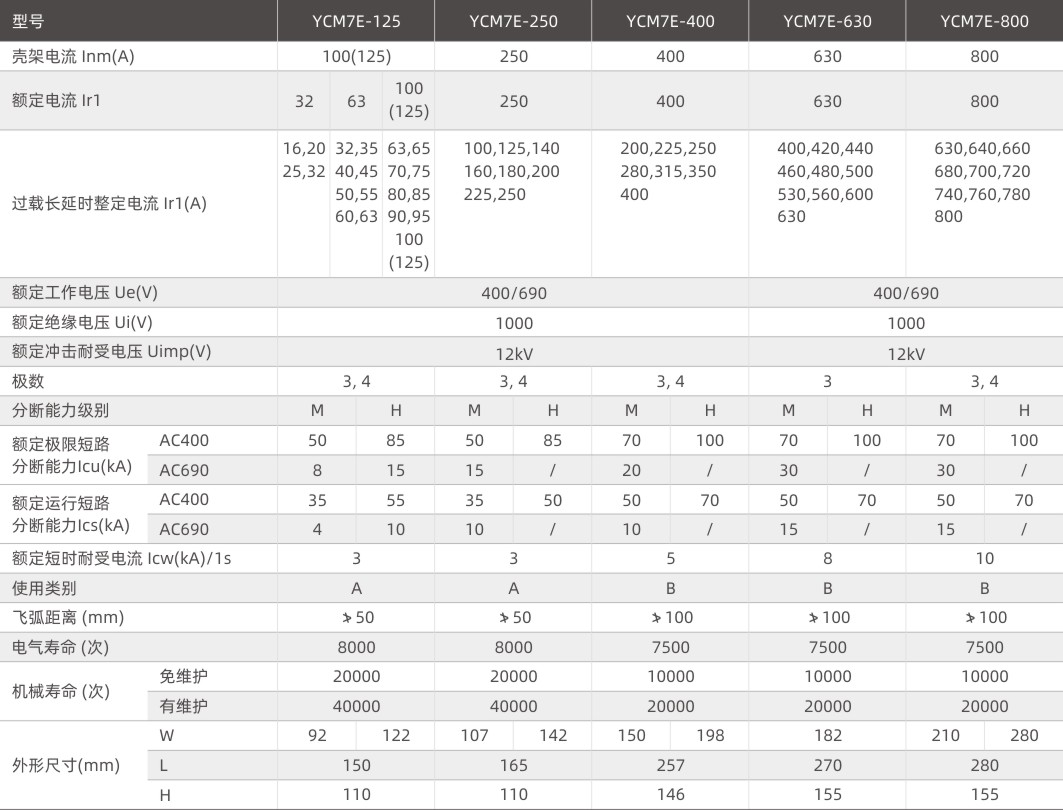The height and width of the screenshot is (810, 1063).
Task: Click the ≯50 arcing distance under YCM7E-250
Action: click(515, 617)
